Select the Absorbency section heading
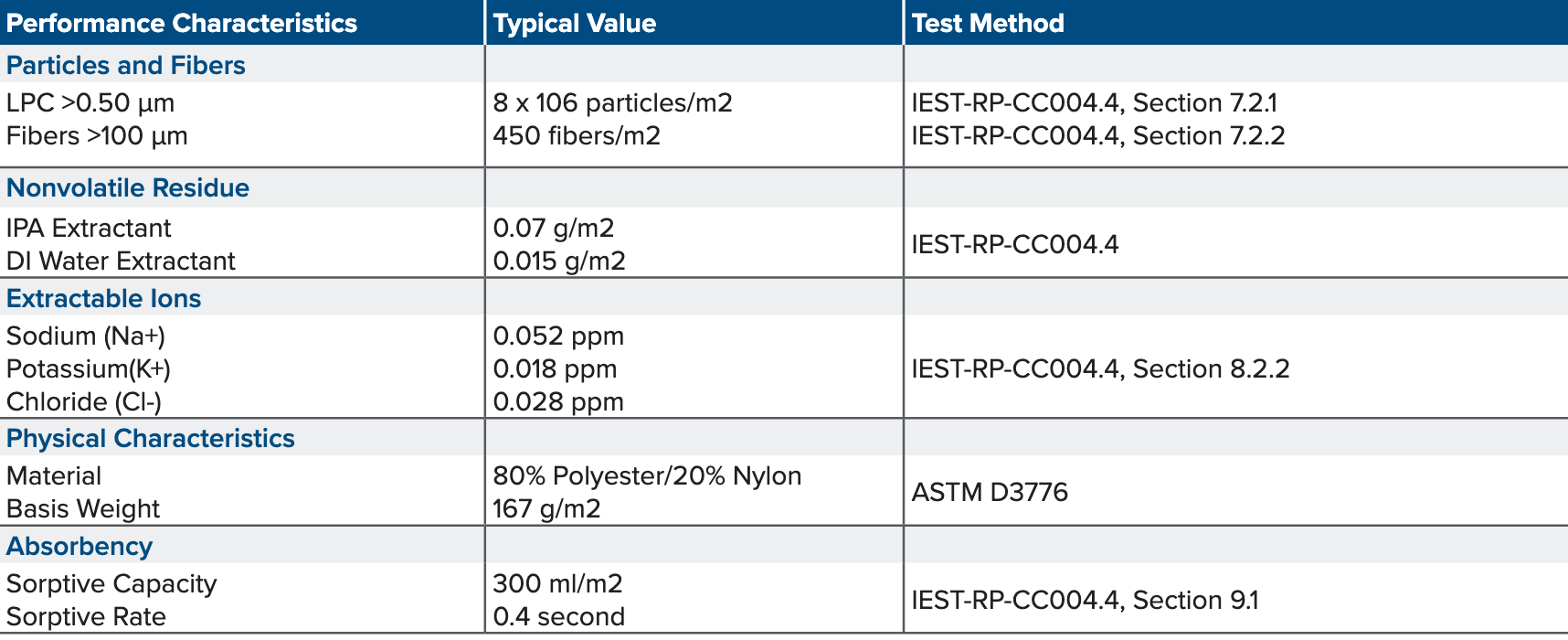The height and width of the screenshot is (640, 1568). tap(79, 546)
